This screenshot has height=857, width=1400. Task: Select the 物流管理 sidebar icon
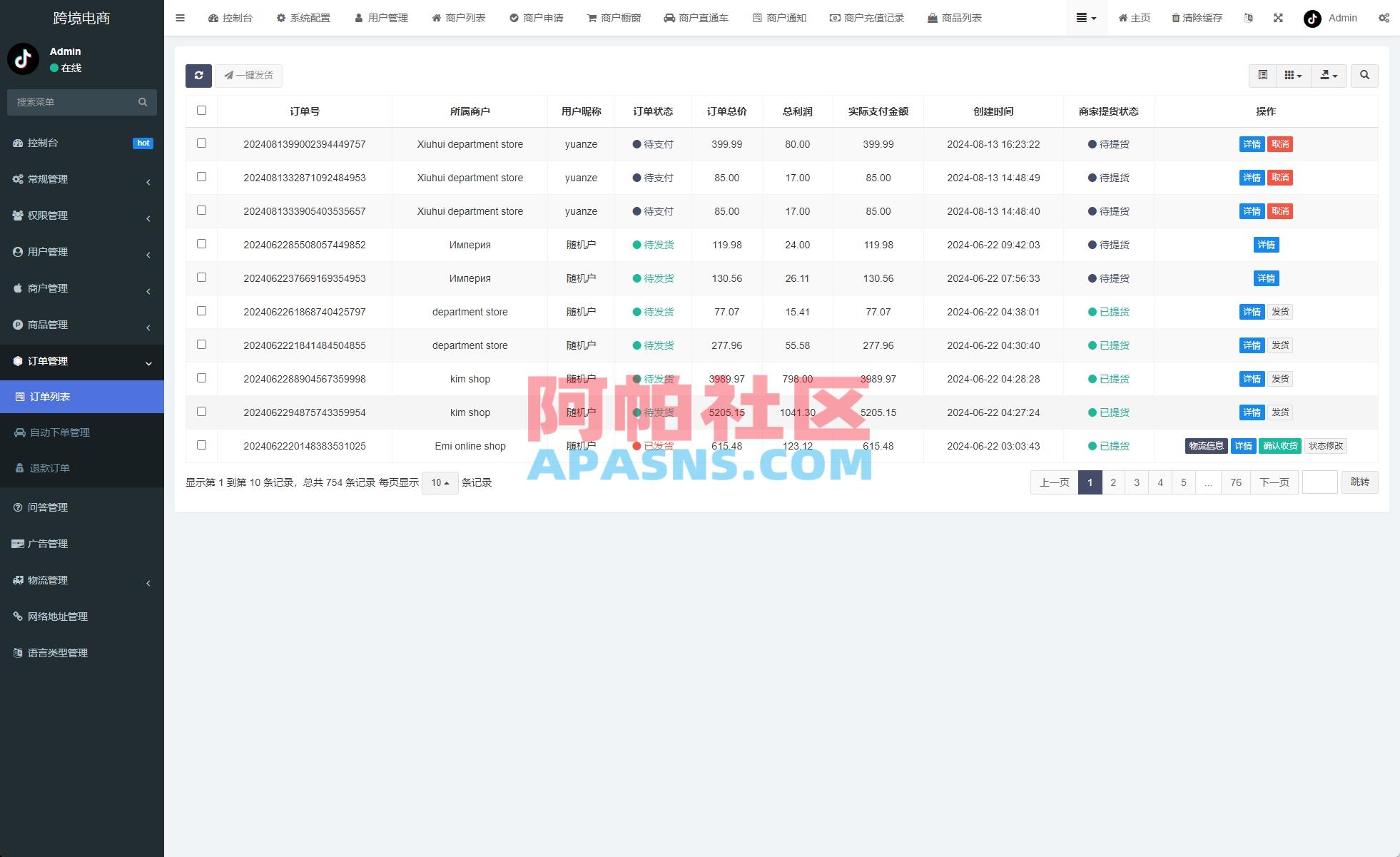(x=18, y=579)
